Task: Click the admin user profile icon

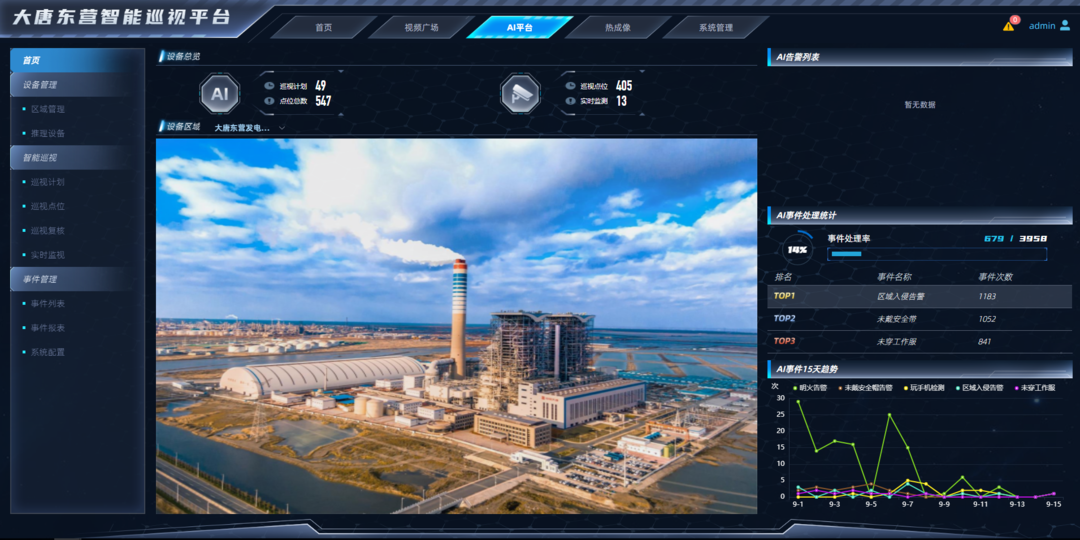Action: (1063, 26)
